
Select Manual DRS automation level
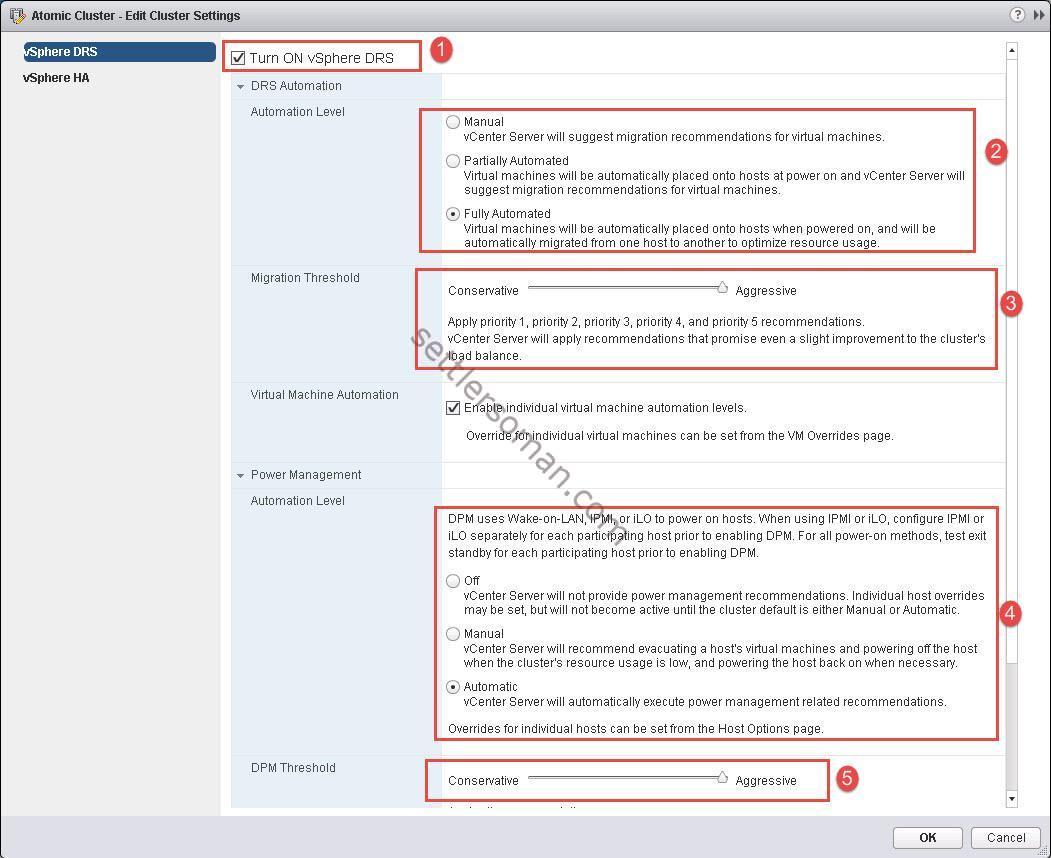coord(453,121)
